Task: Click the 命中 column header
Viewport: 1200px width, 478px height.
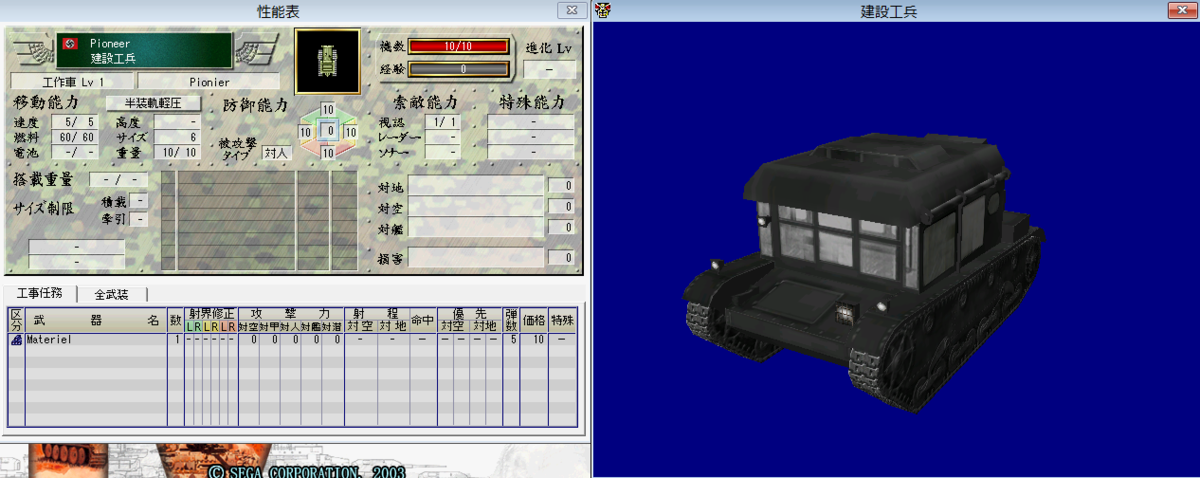Action: click(422, 320)
